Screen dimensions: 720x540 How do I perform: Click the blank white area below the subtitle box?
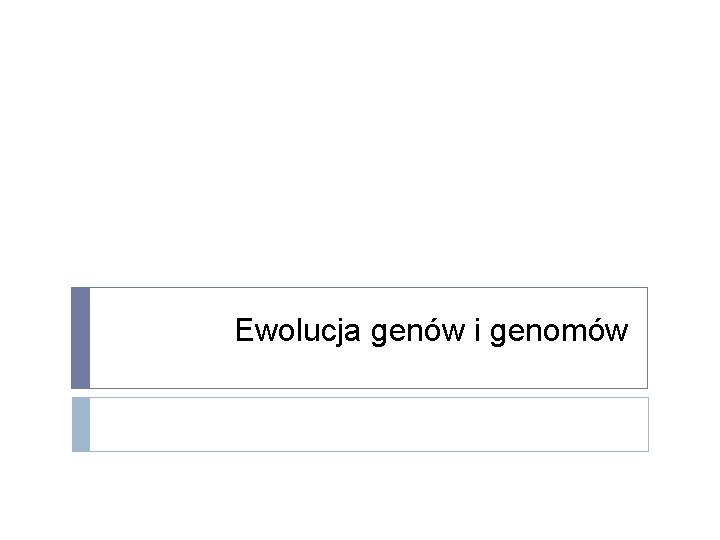click(x=360, y=495)
